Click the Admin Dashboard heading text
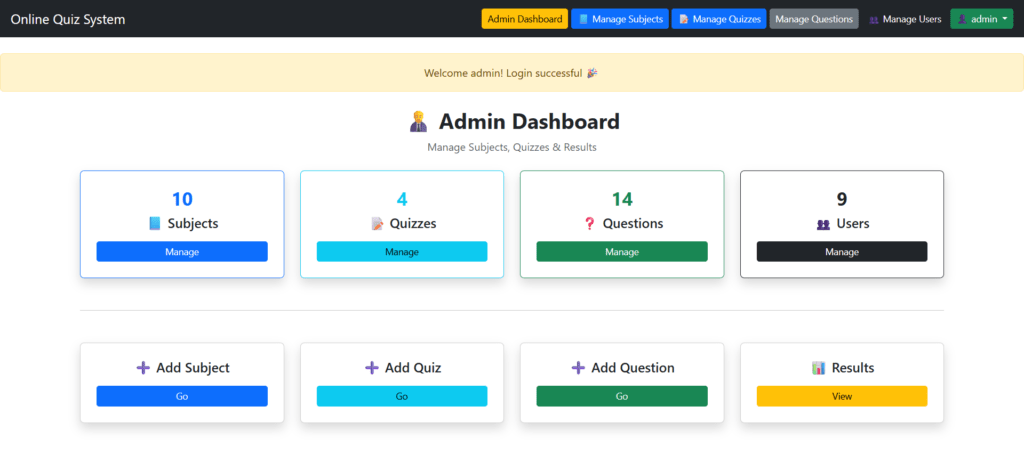The height and width of the screenshot is (463, 1024). tap(529, 121)
